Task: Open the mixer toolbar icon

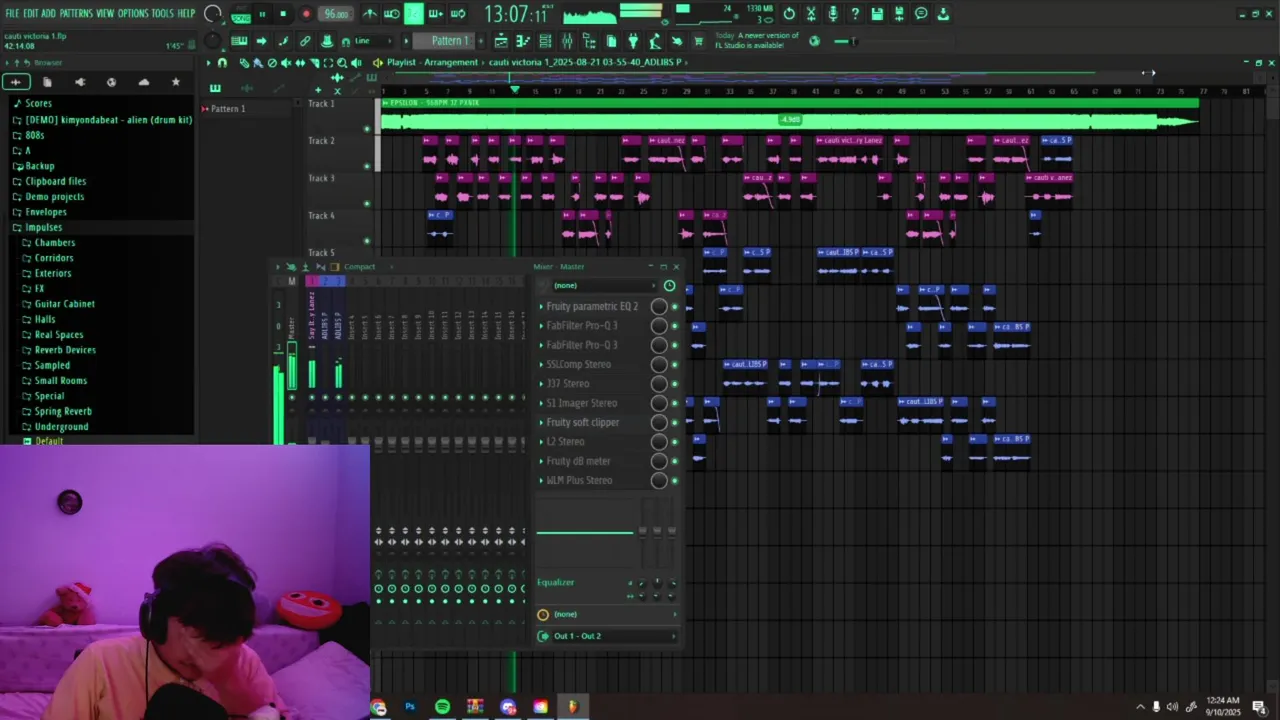Action: (x=567, y=41)
